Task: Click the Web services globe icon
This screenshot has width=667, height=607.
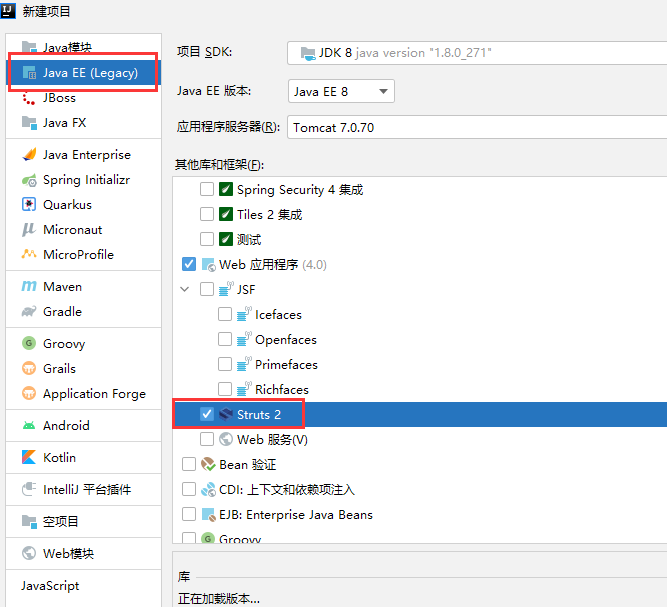Action: (226, 439)
